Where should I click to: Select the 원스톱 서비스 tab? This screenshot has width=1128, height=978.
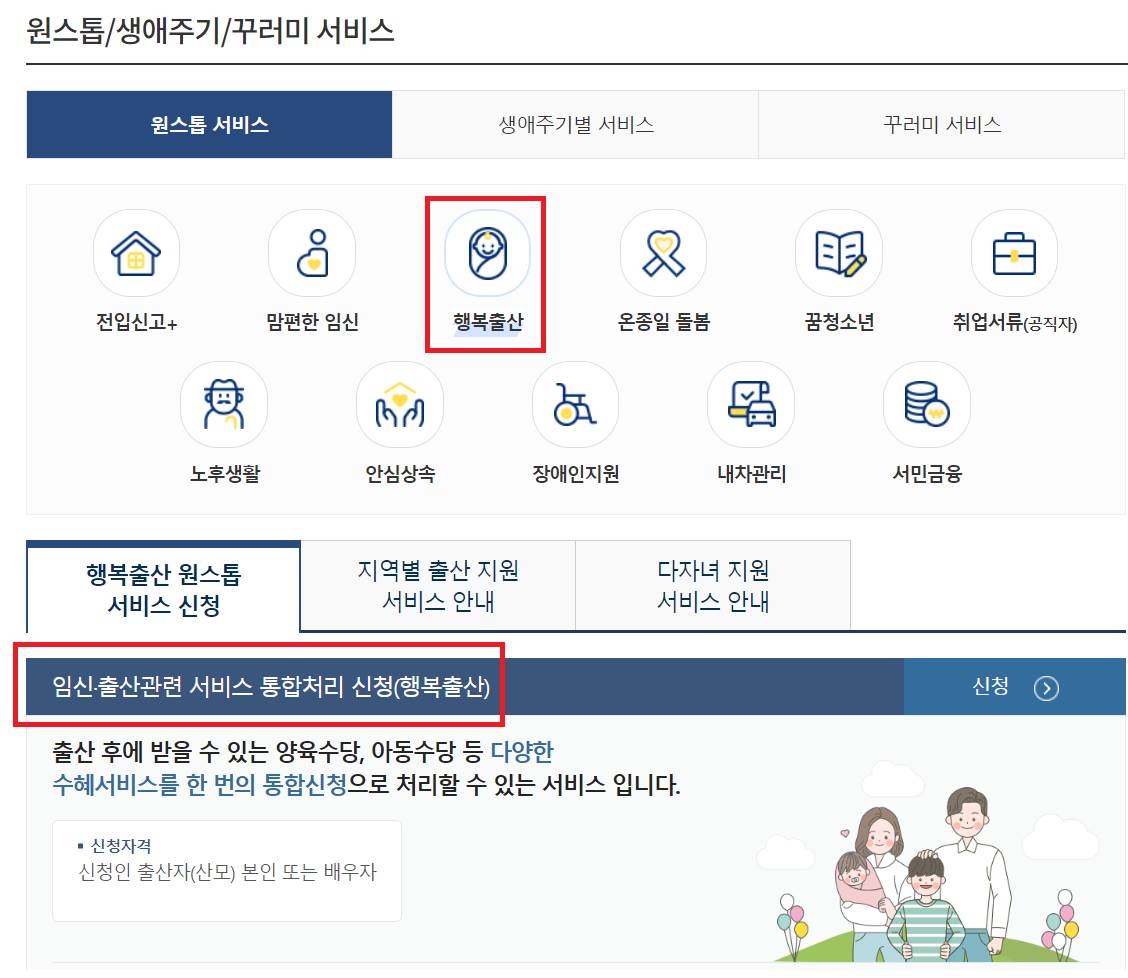pos(209,124)
